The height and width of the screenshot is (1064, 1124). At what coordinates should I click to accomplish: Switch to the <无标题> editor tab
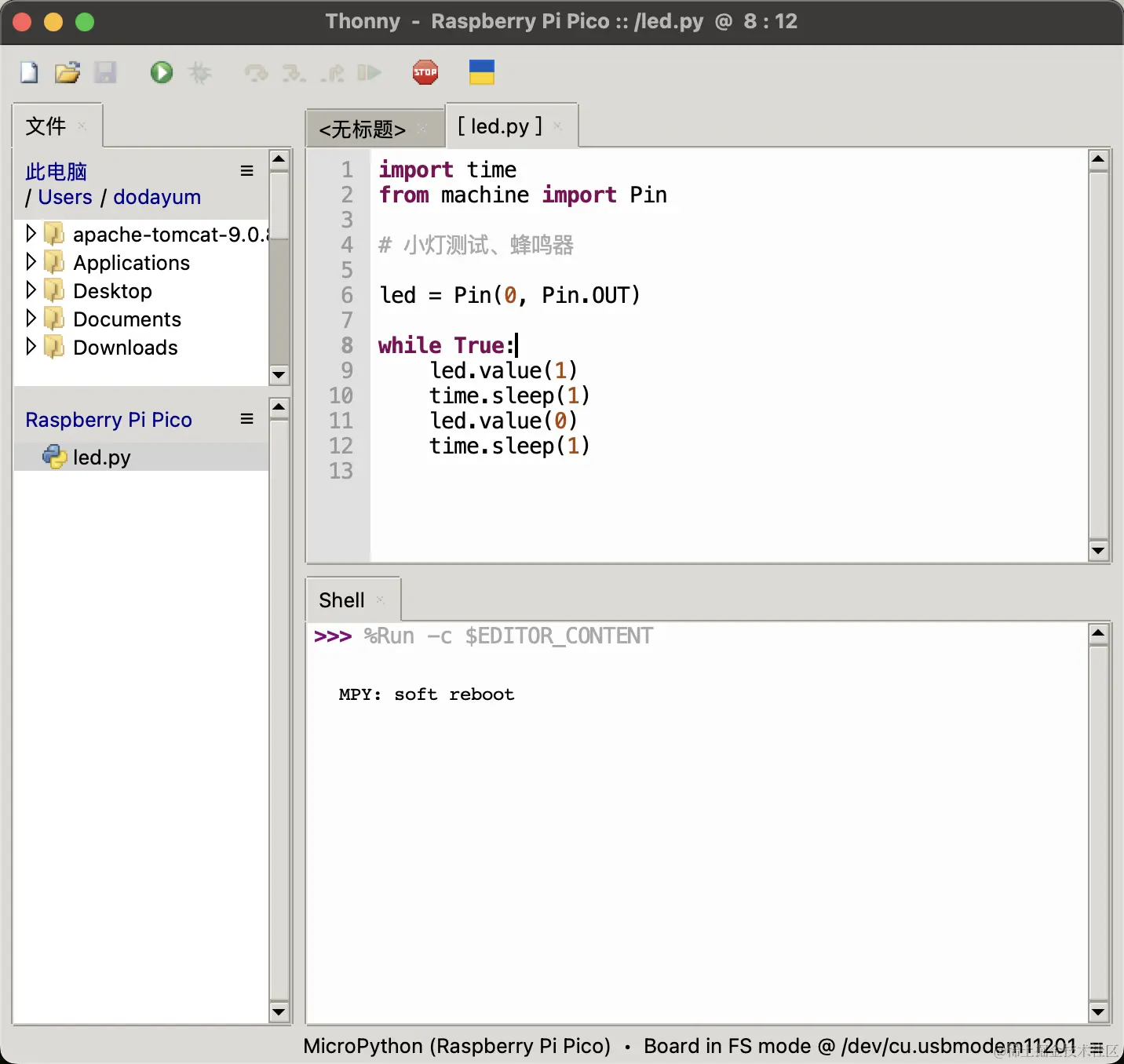[362, 129]
